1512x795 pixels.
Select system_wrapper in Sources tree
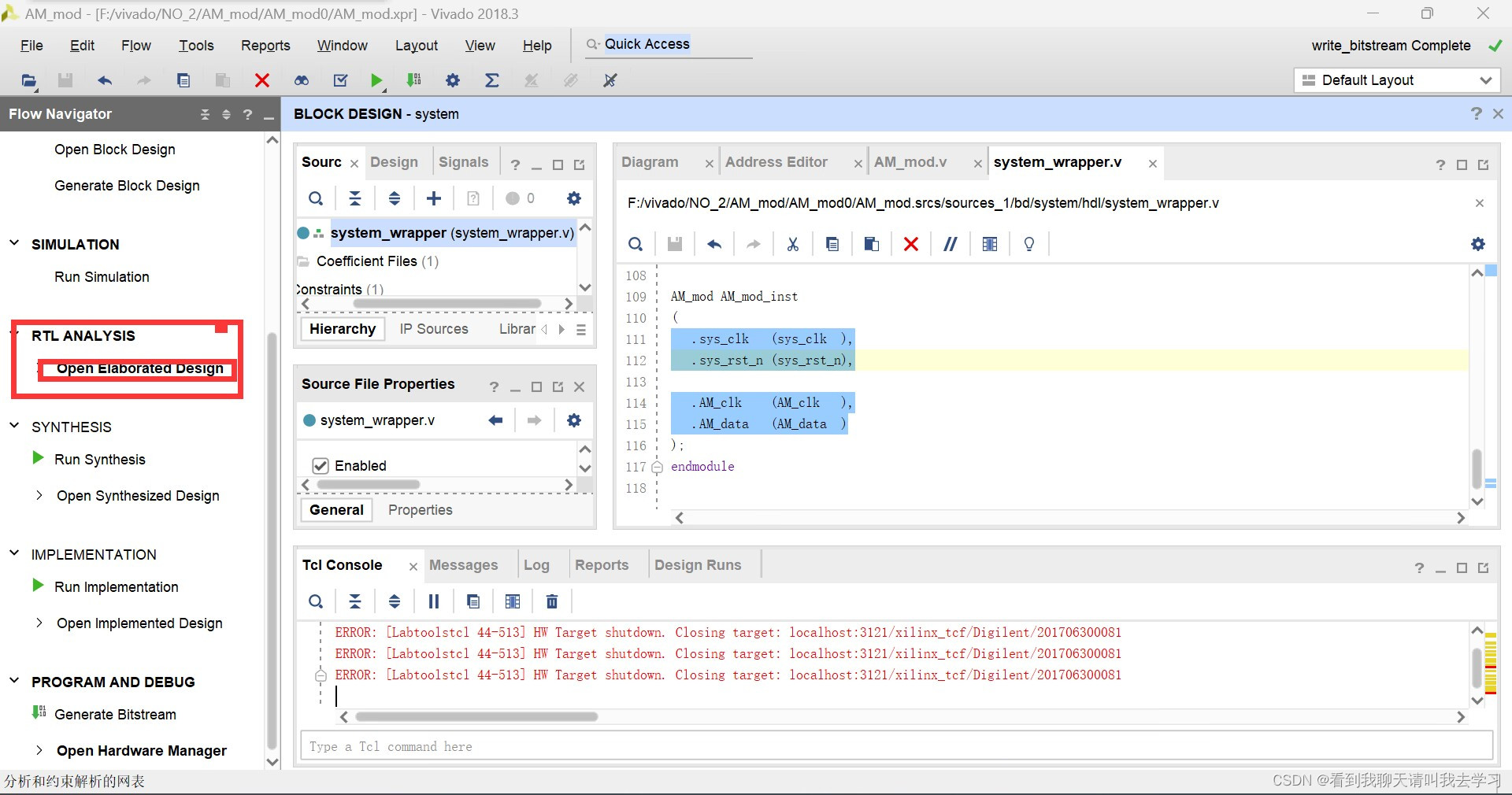[x=452, y=233]
